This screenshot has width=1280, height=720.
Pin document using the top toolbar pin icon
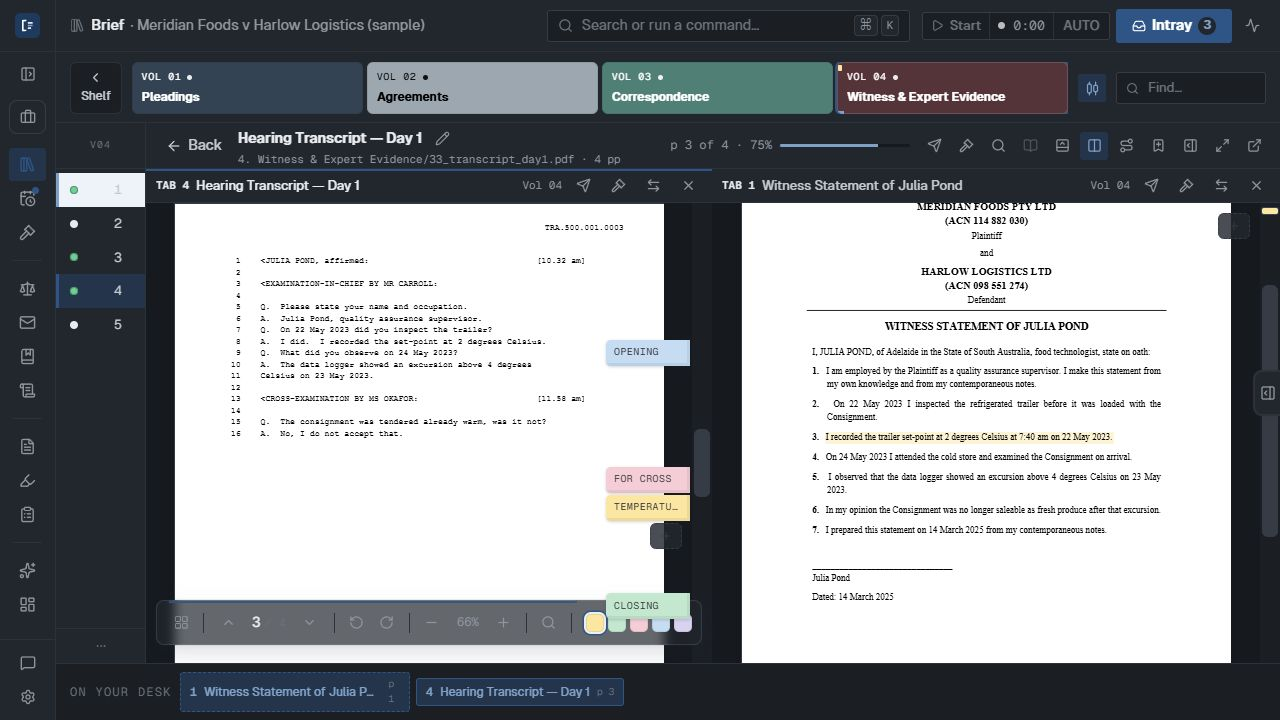pos(966,145)
